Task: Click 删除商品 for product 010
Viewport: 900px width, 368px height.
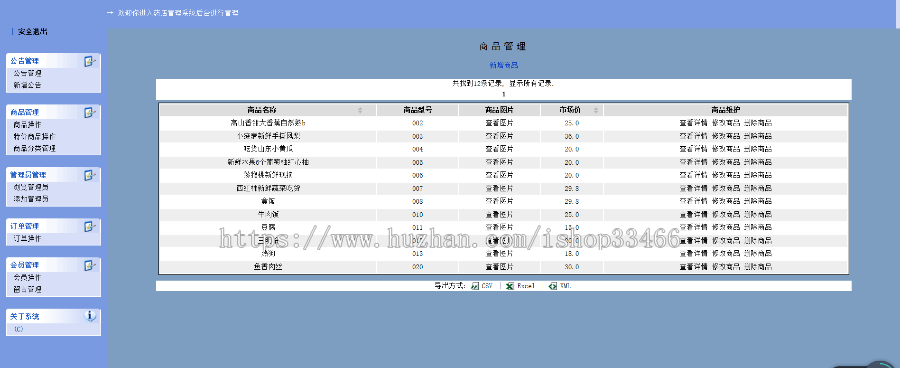Action: 758,214
